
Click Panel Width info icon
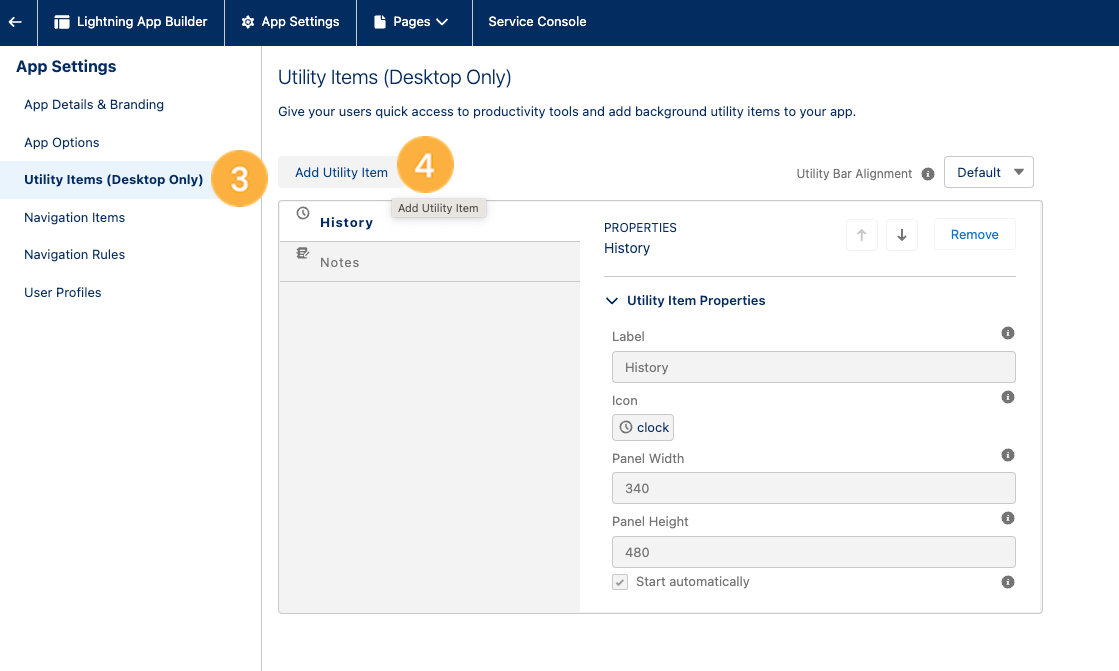1008,455
